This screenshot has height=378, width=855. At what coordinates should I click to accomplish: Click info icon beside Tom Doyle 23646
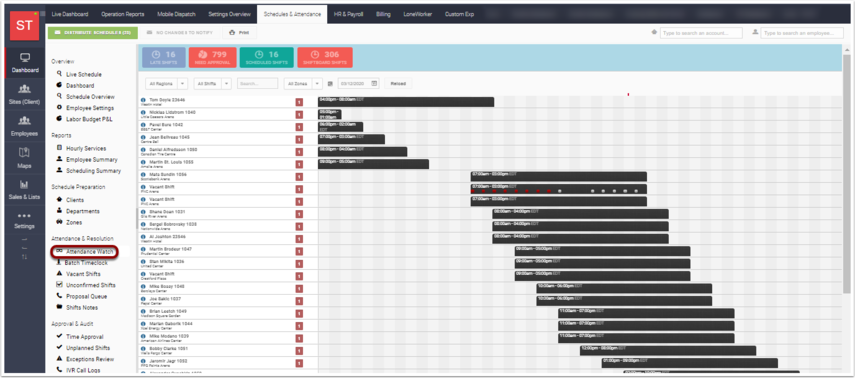[143, 100]
